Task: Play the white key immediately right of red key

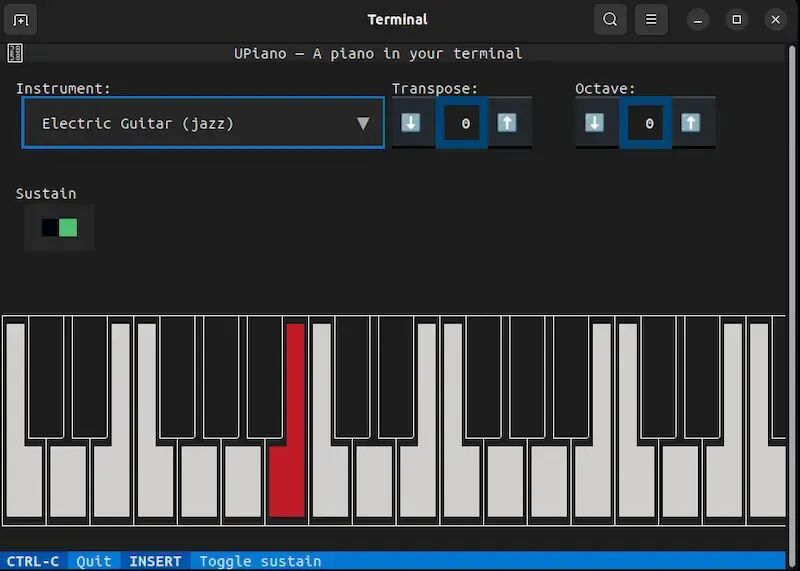Action: (x=330, y=480)
